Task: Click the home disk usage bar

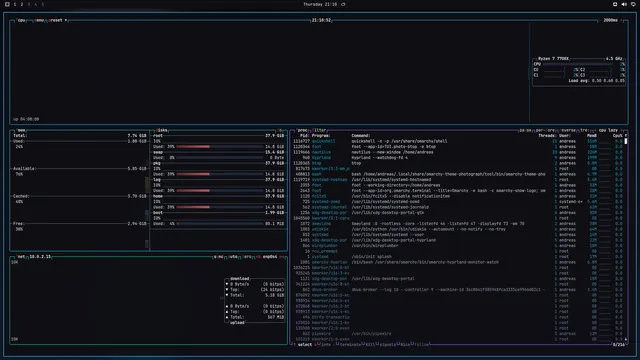Action: 220,207
